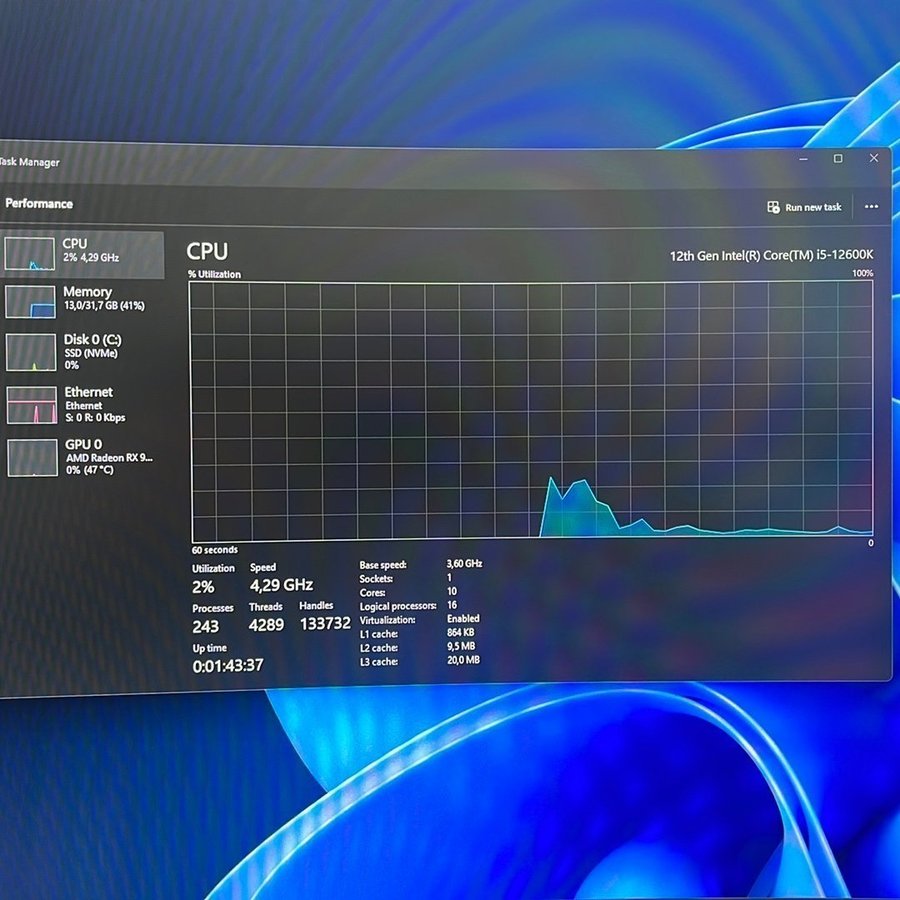Click the Performance page heading
The image size is (900, 900).
tap(39, 204)
